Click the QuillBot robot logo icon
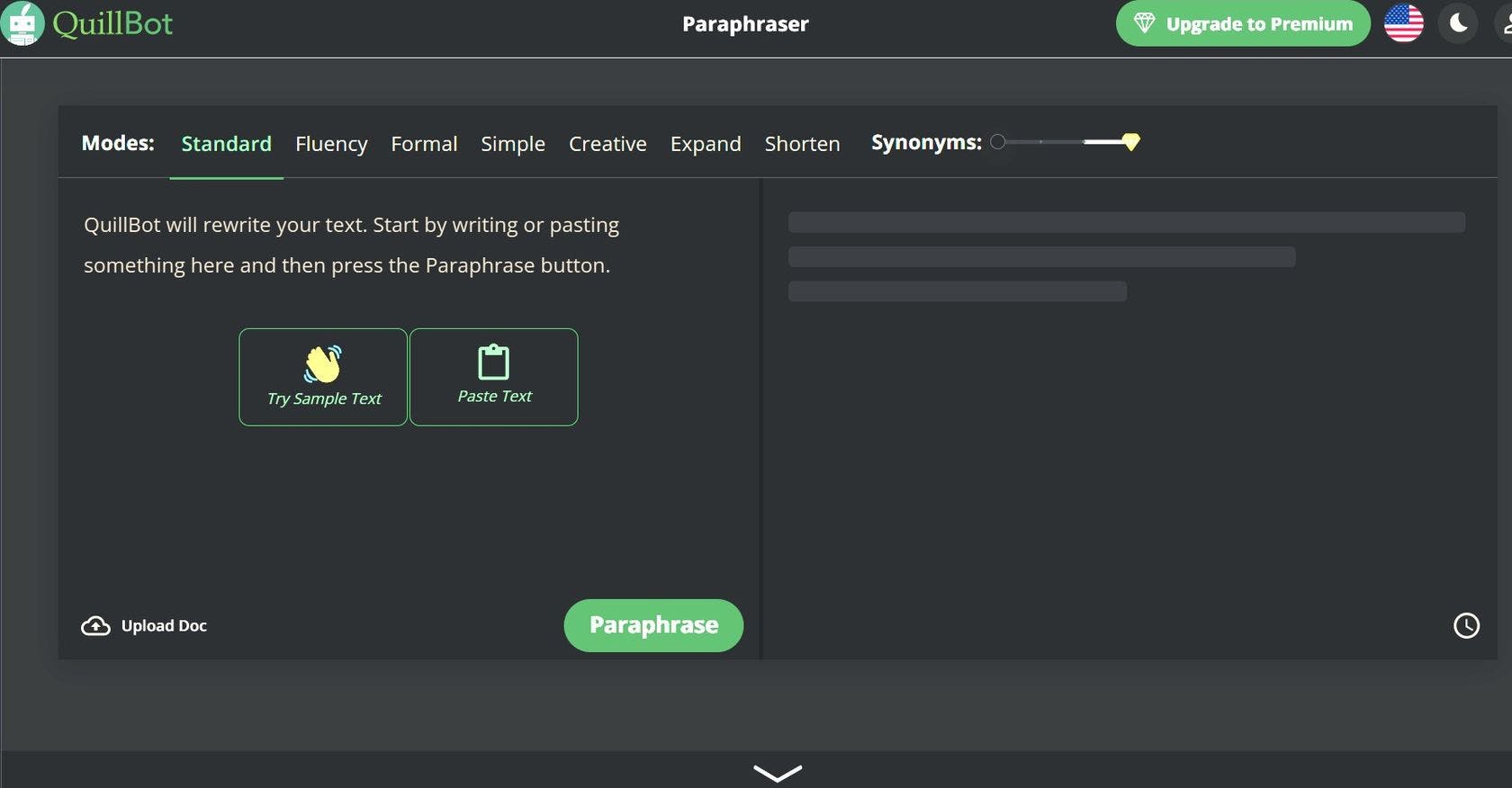 [x=22, y=23]
